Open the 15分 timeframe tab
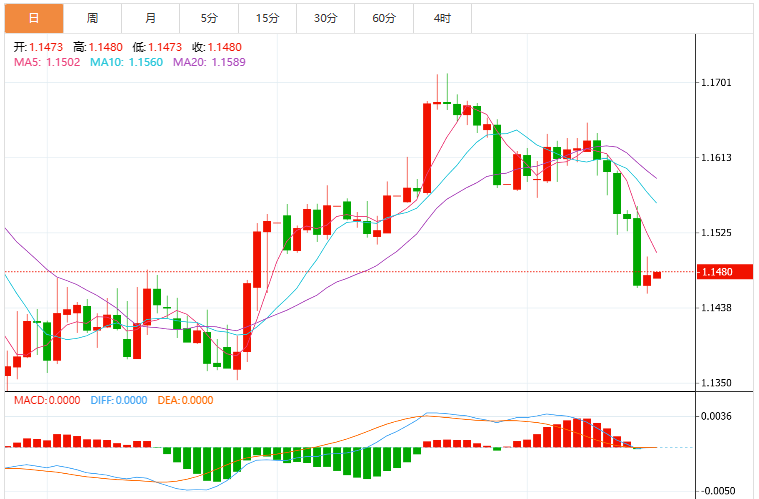Viewport: 759px width, 499px height. click(268, 18)
